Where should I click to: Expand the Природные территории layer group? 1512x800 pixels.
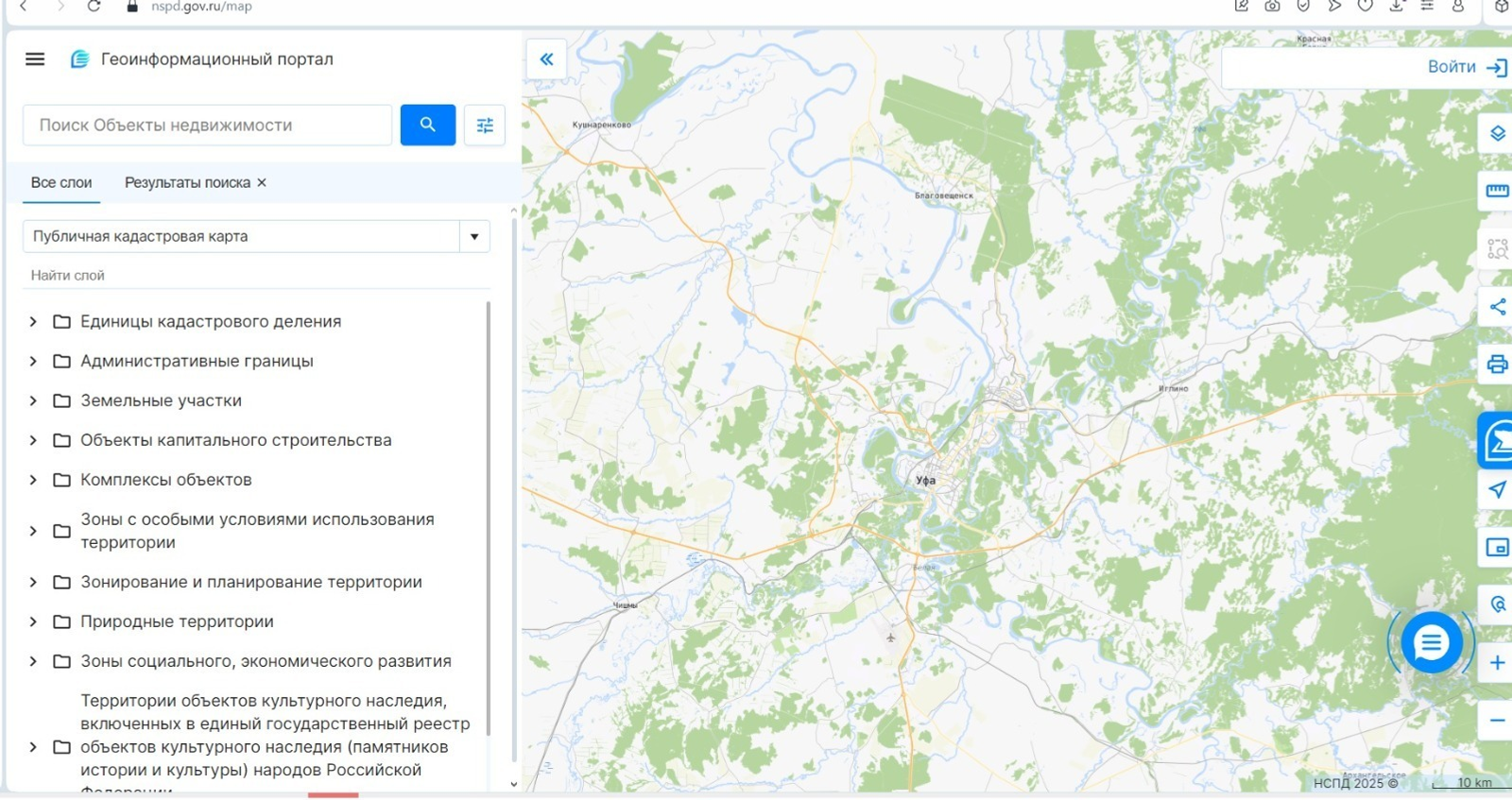[x=33, y=621]
